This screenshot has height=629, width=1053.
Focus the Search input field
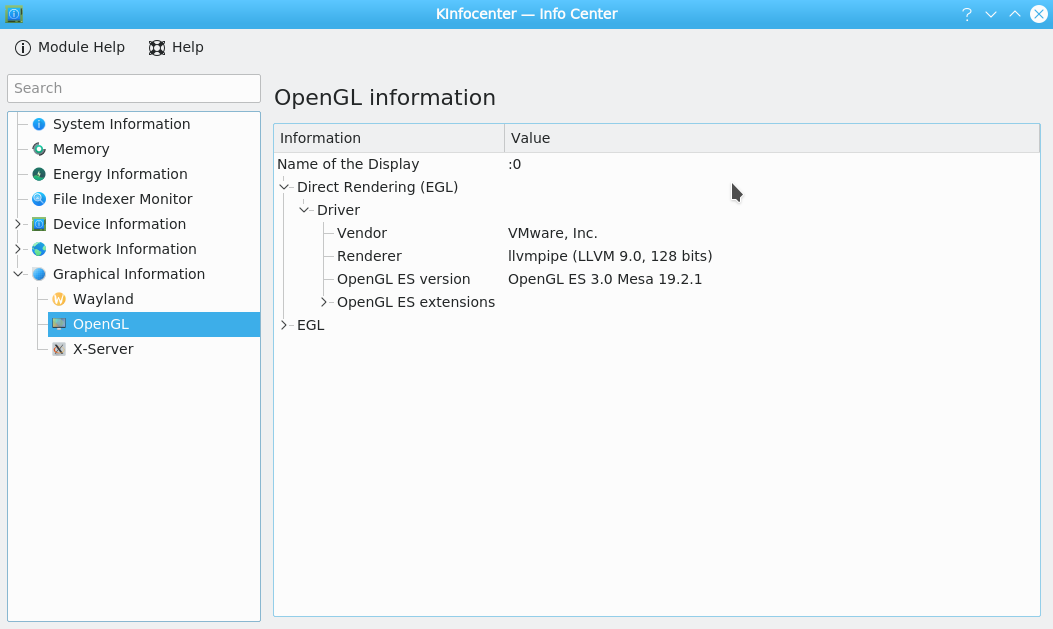(x=134, y=88)
